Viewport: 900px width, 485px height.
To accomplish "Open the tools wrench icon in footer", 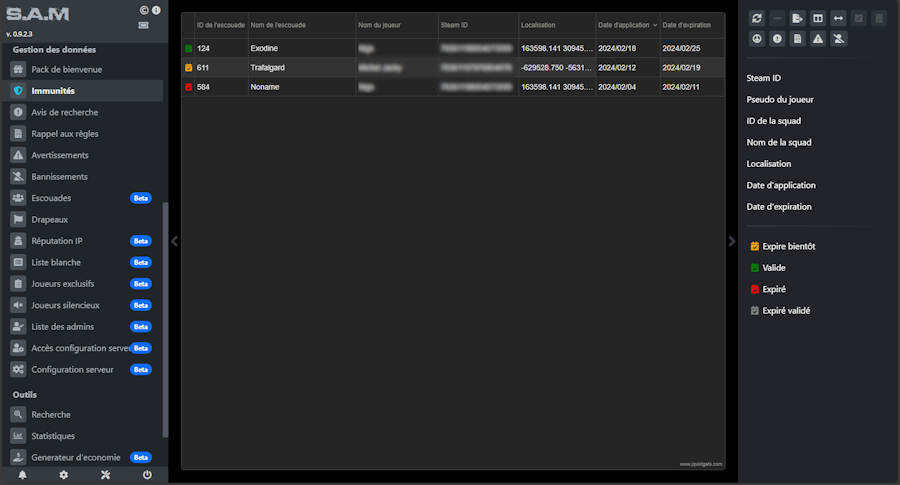I will (105, 475).
